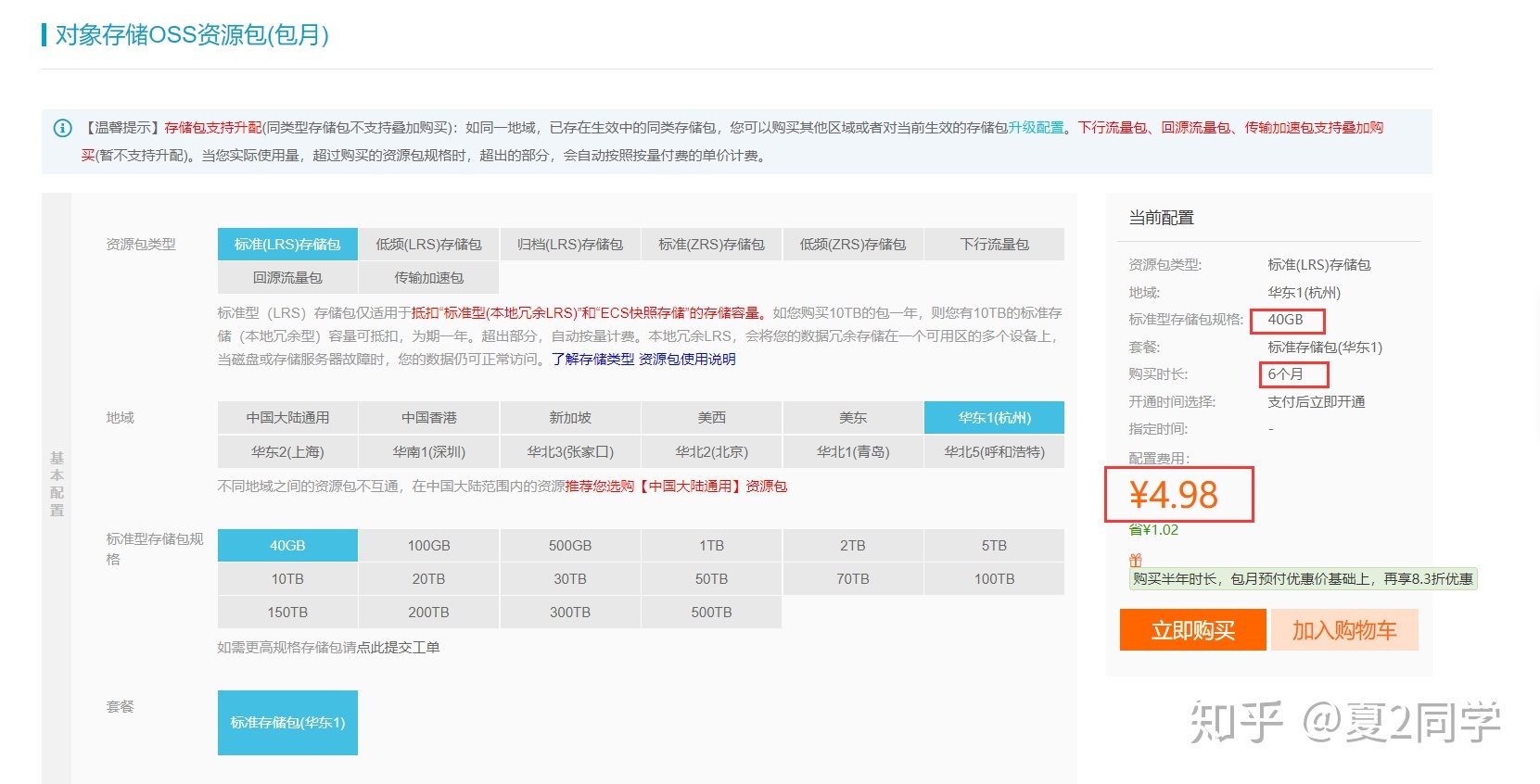1540x784 pixels.
Task: Pick the 传输加速包 option
Action: click(428, 278)
